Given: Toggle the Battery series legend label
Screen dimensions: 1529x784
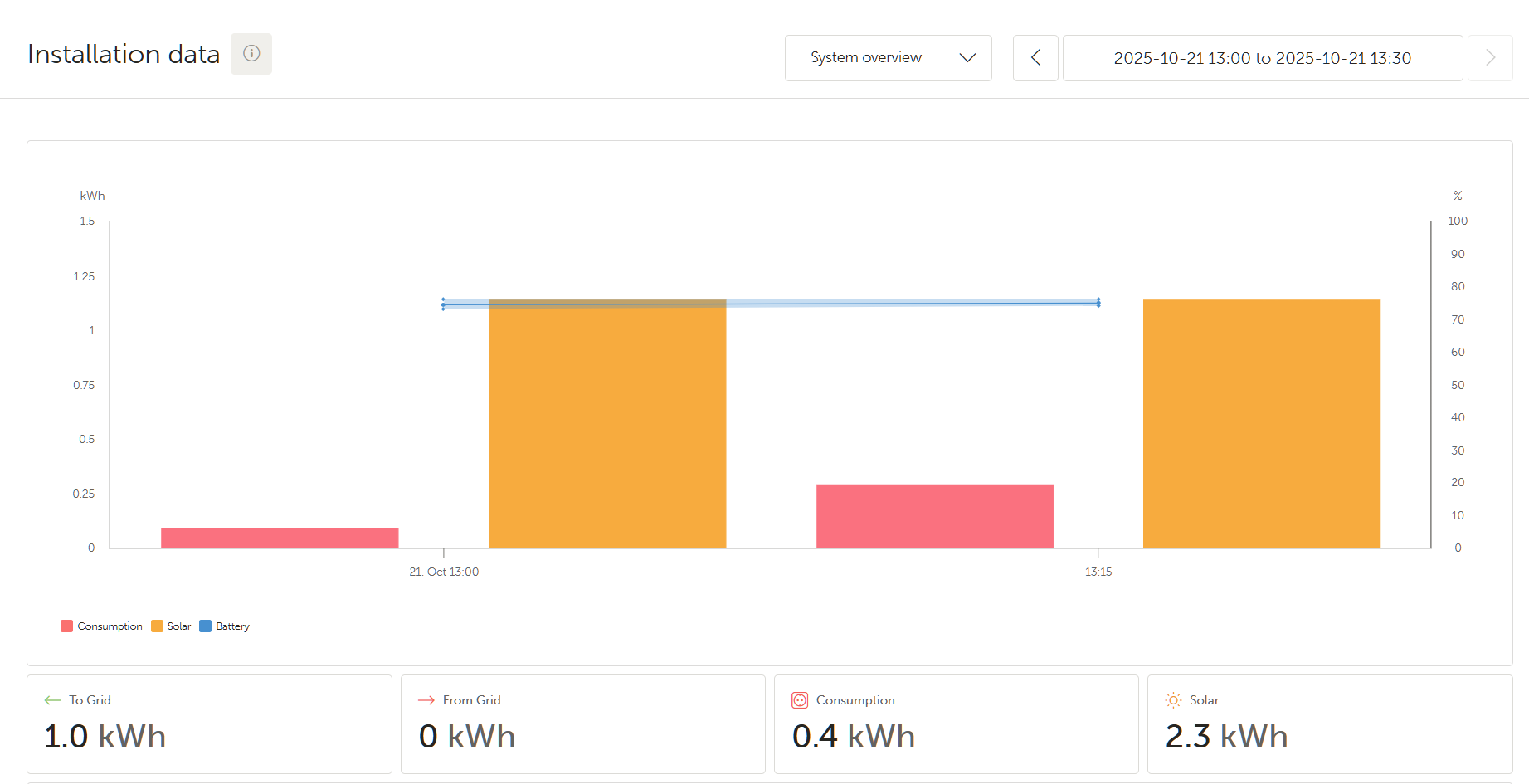Looking at the screenshot, I should (232, 626).
